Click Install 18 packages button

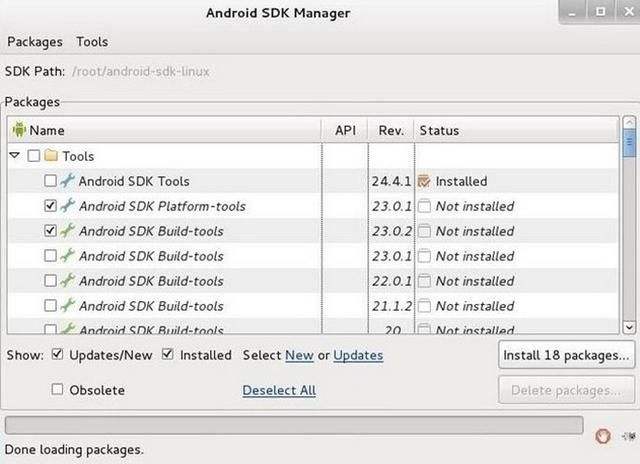(x=566, y=355)
